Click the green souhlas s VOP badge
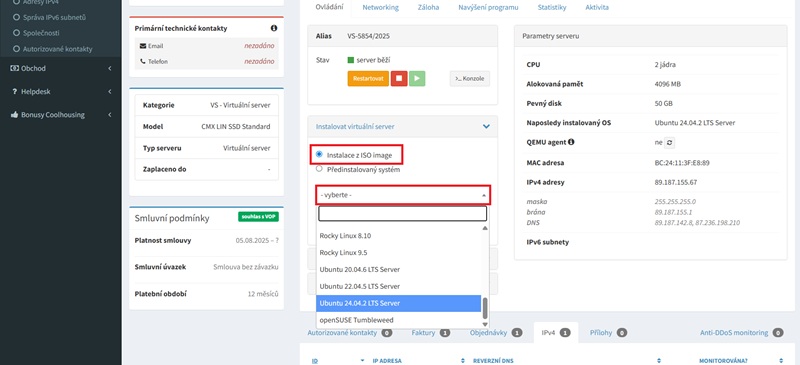This screenshot has width=800, height=365. 258,217
